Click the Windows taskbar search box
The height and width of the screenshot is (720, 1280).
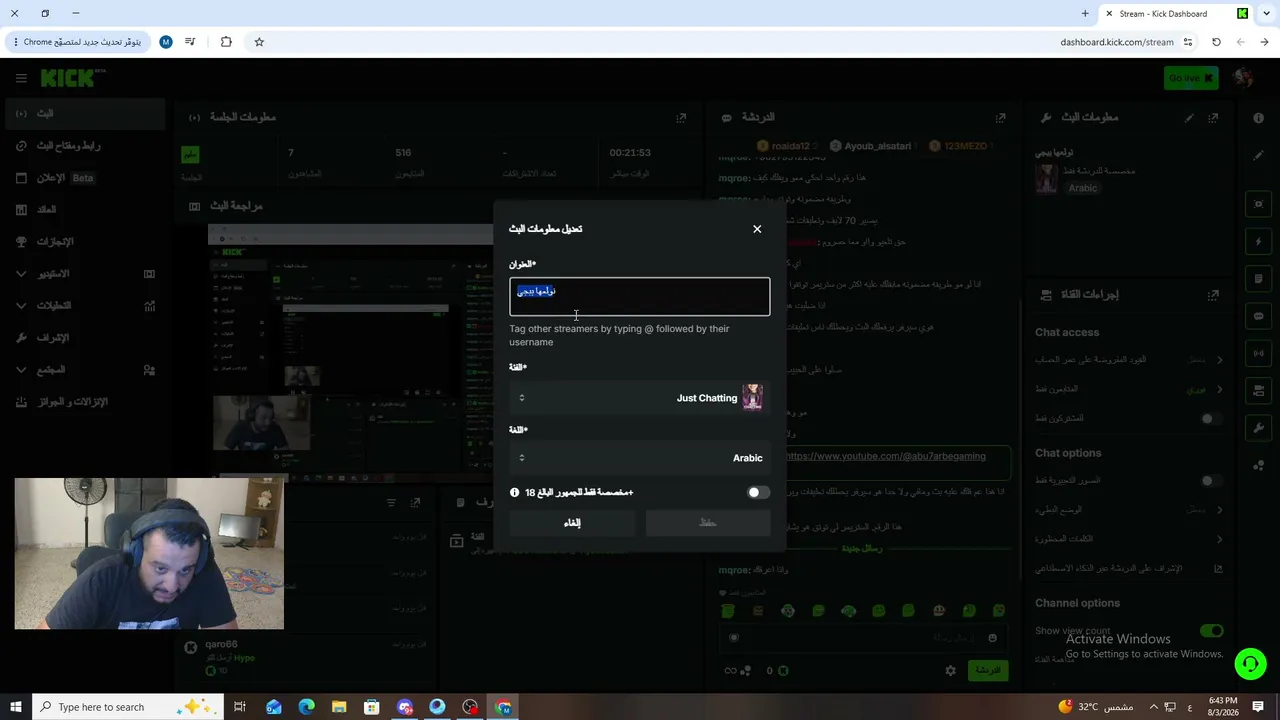coord(127,707)
